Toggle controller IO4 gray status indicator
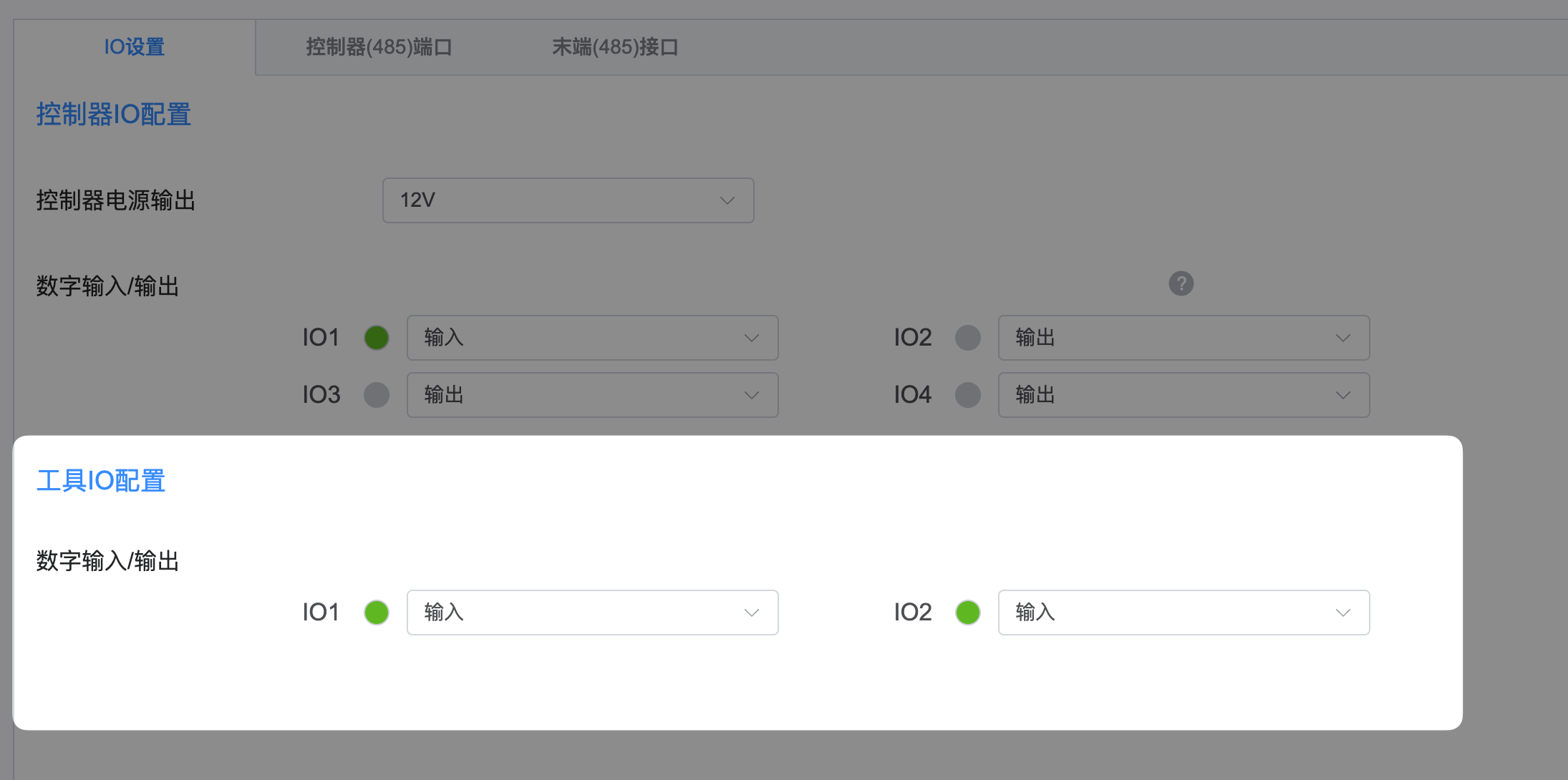 pyautogui.click(x=968, y=395)
